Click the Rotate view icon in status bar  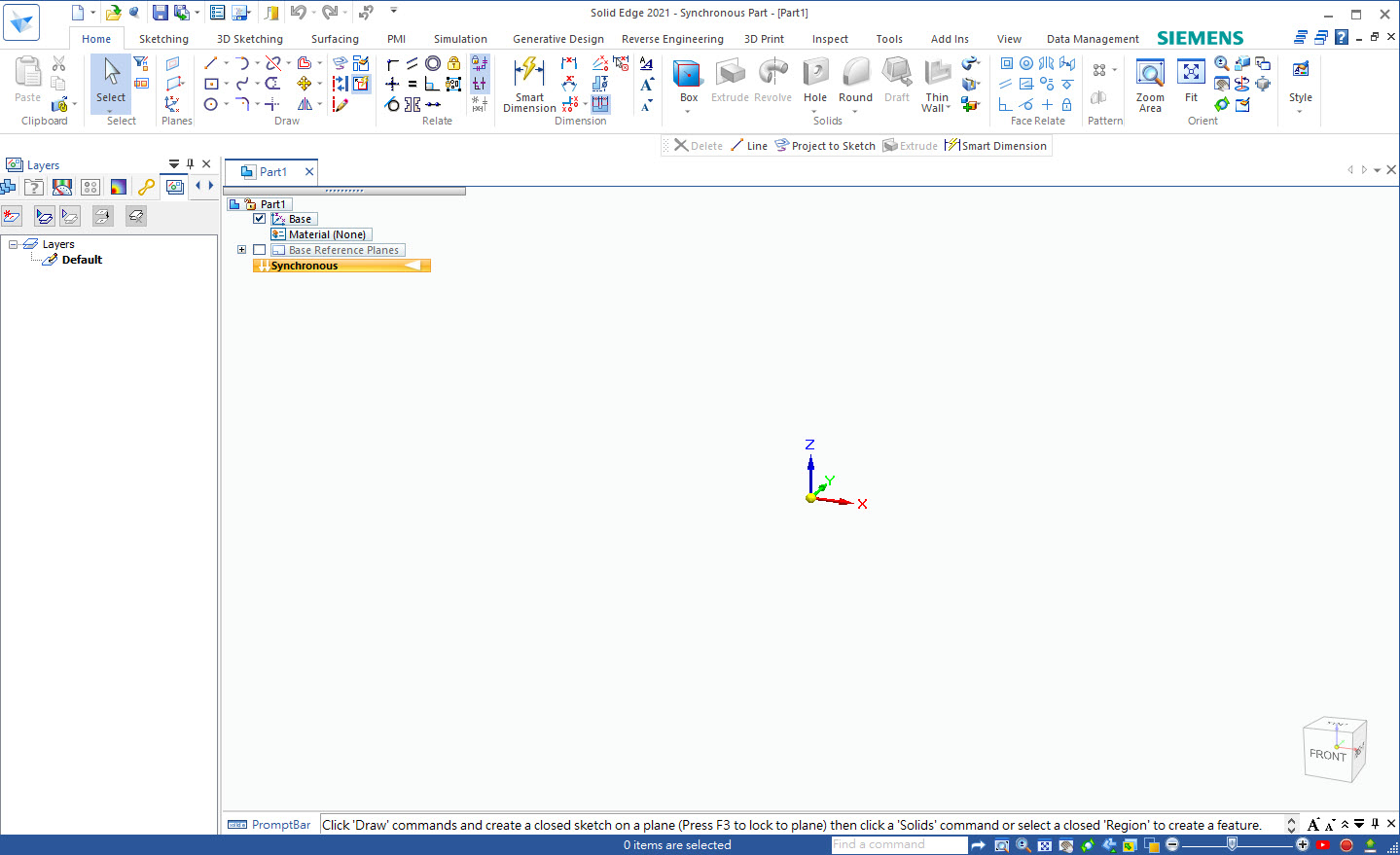(1088, 845)
